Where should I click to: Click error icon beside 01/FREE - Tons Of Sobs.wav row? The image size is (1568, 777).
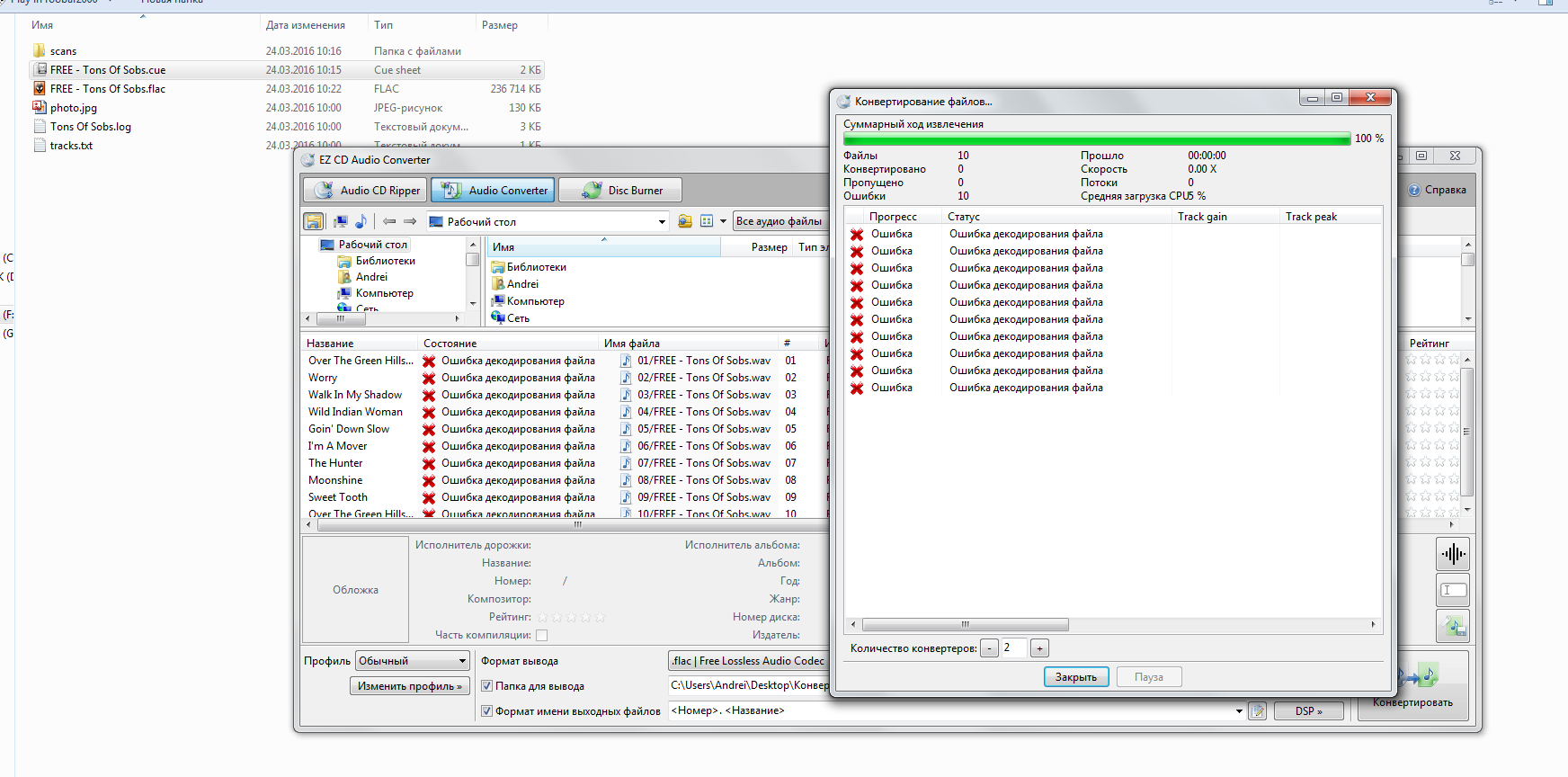point(429,362)
